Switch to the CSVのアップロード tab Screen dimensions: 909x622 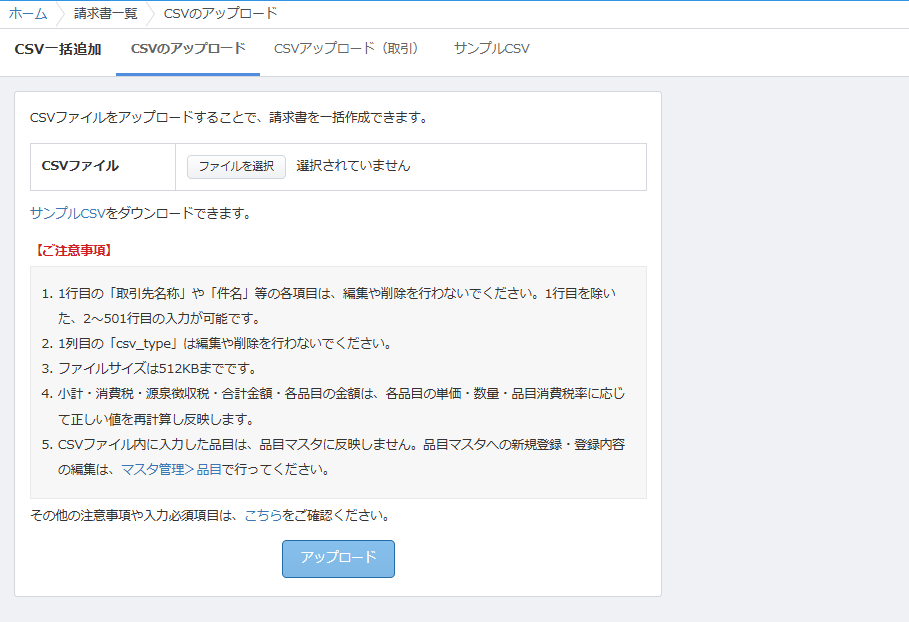coord(188,49)
